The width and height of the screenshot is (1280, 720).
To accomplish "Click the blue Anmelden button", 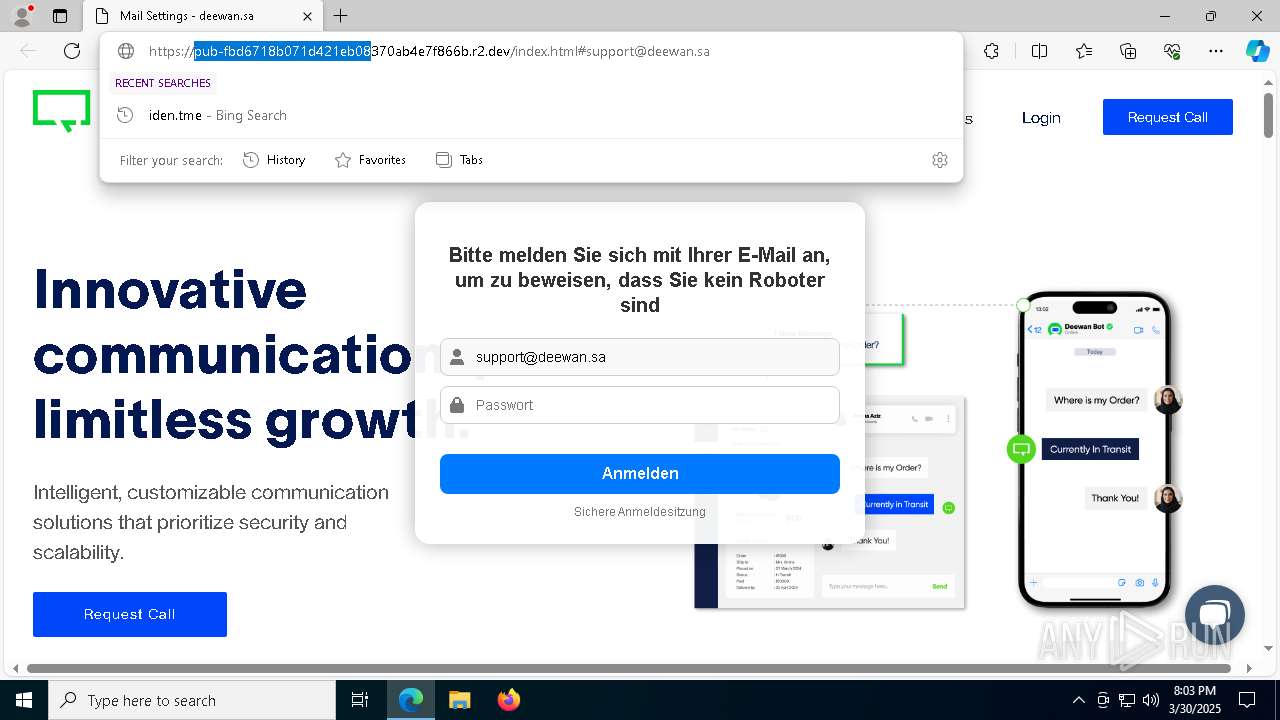I will pyautogui.click(x=640, y=474).
